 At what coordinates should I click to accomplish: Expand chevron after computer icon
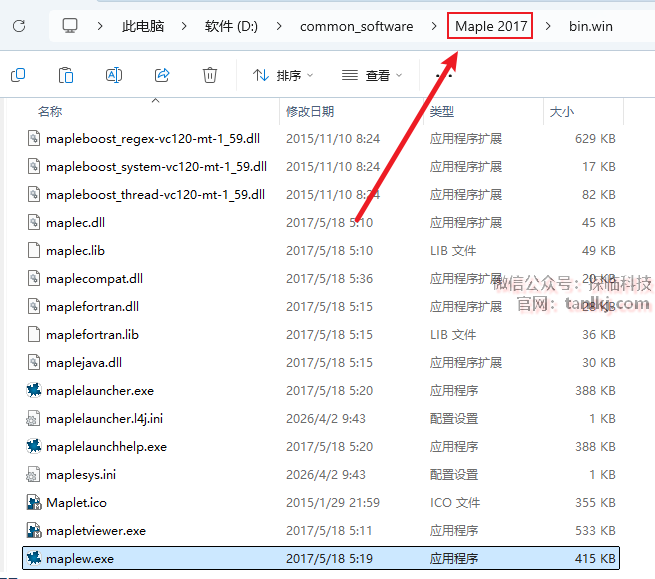(100, 26)
